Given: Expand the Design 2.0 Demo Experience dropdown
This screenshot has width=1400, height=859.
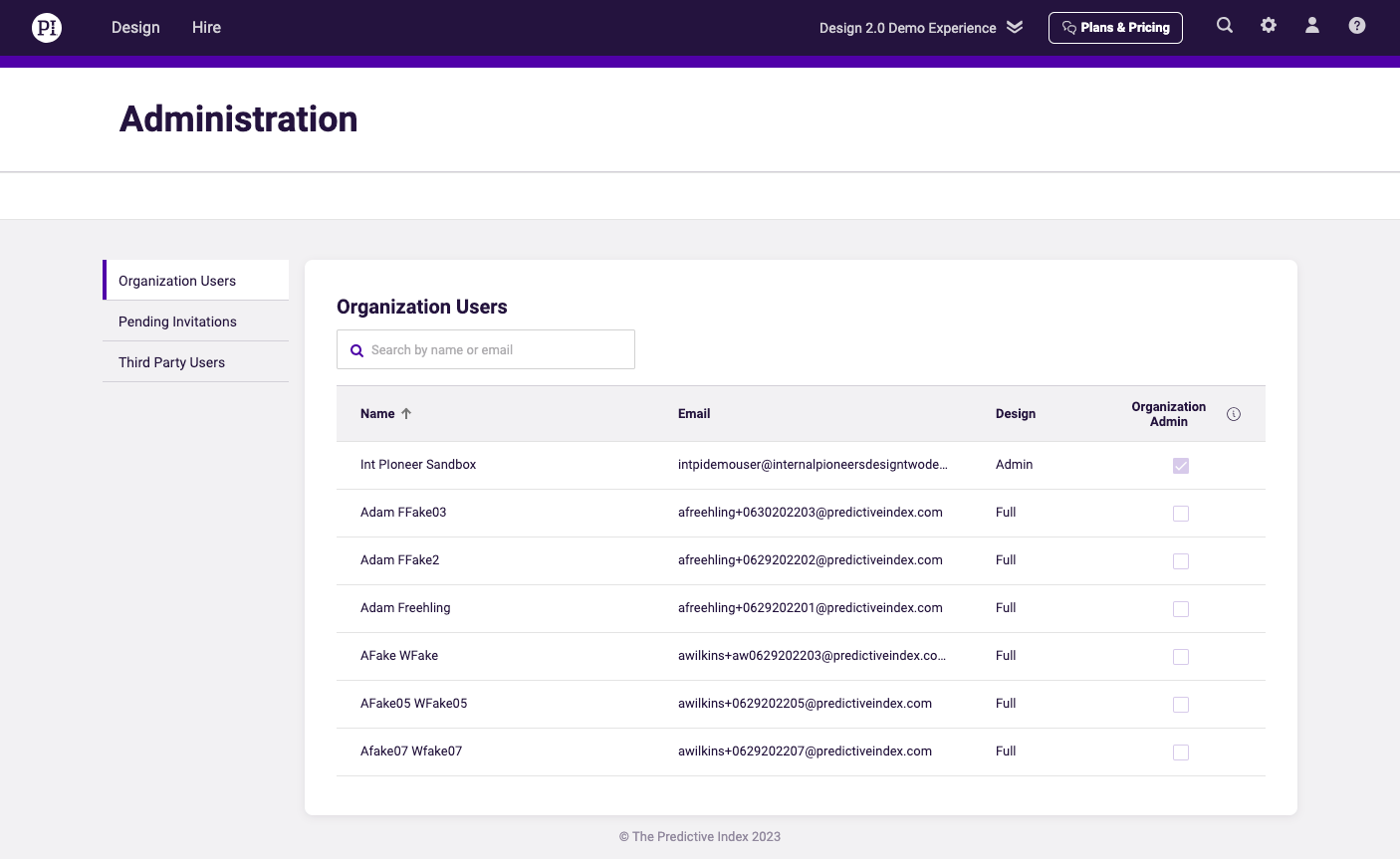Looking at the screenshot, I should click(x=921, y=28).
